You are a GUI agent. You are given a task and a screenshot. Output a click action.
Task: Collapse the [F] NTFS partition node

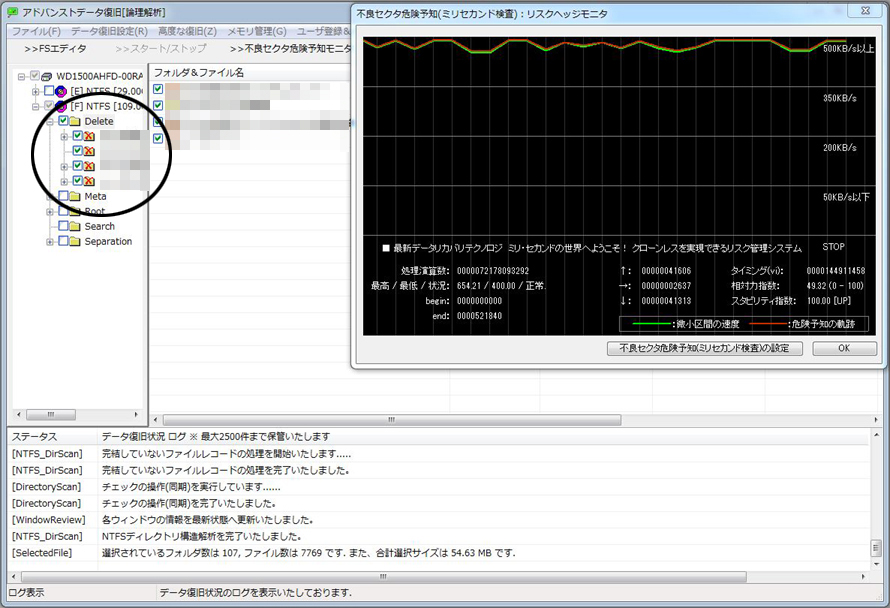tap(36, 106)
